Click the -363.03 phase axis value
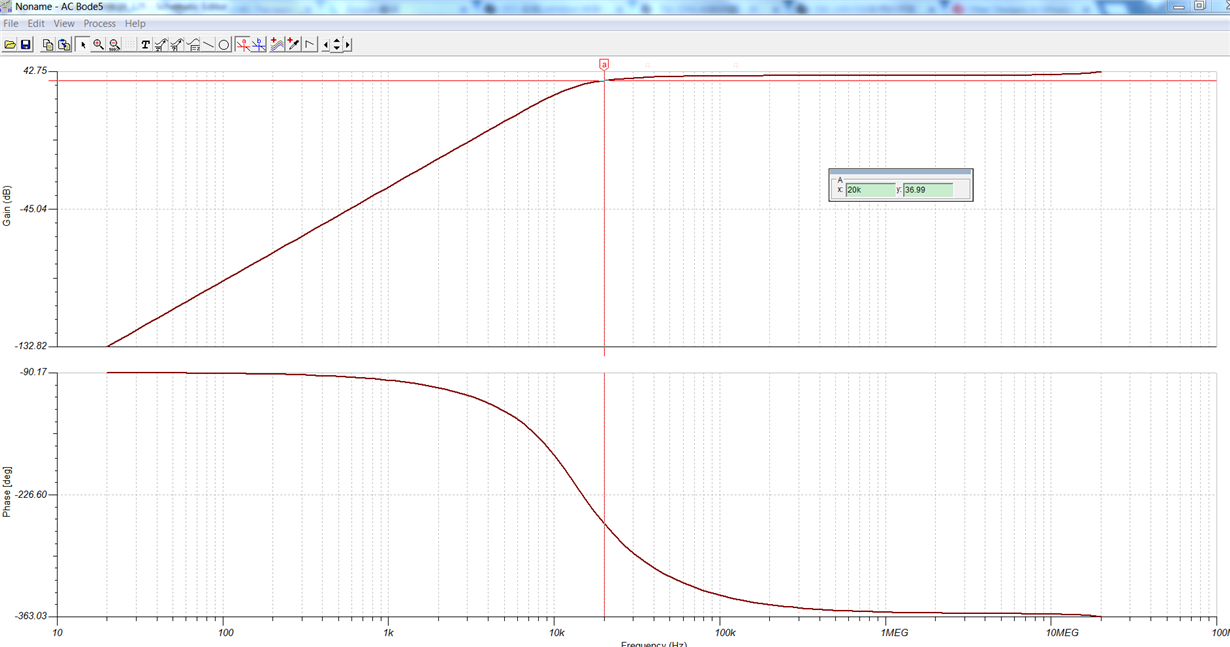1230x647 pixels. [32, 616]
